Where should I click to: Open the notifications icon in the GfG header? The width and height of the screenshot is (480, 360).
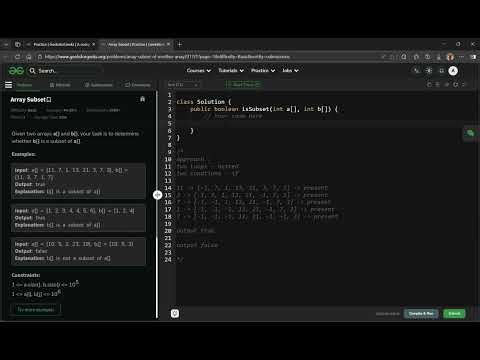pyautogui.click(x=442, y=71)
